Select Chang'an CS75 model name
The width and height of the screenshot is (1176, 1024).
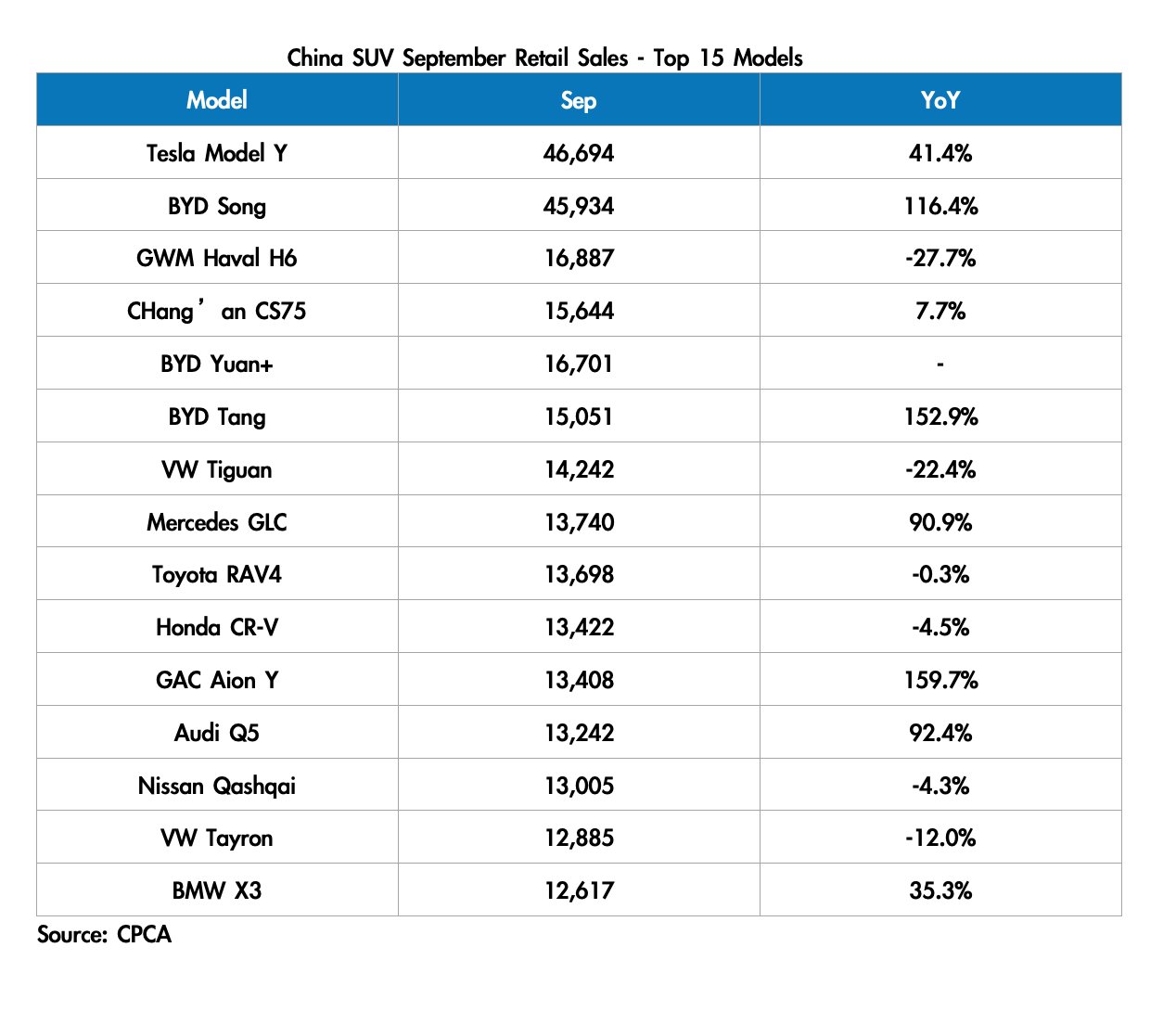point(217,311)
